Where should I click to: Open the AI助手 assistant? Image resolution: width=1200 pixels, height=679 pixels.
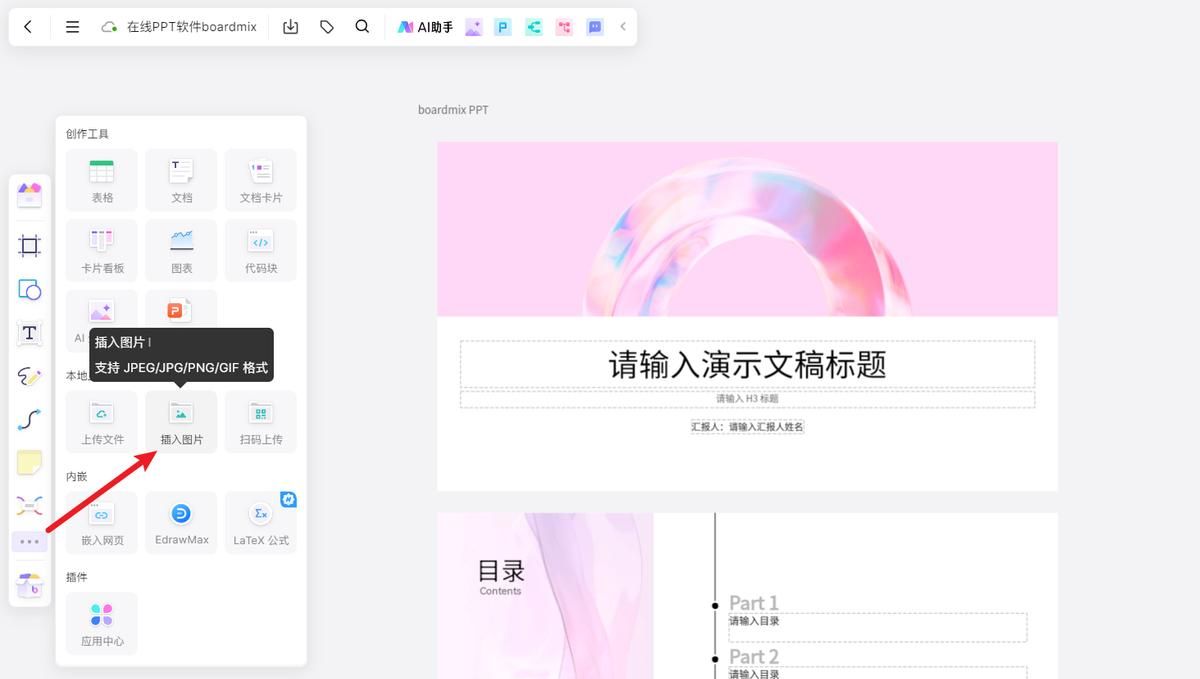(x=425, y=27)
